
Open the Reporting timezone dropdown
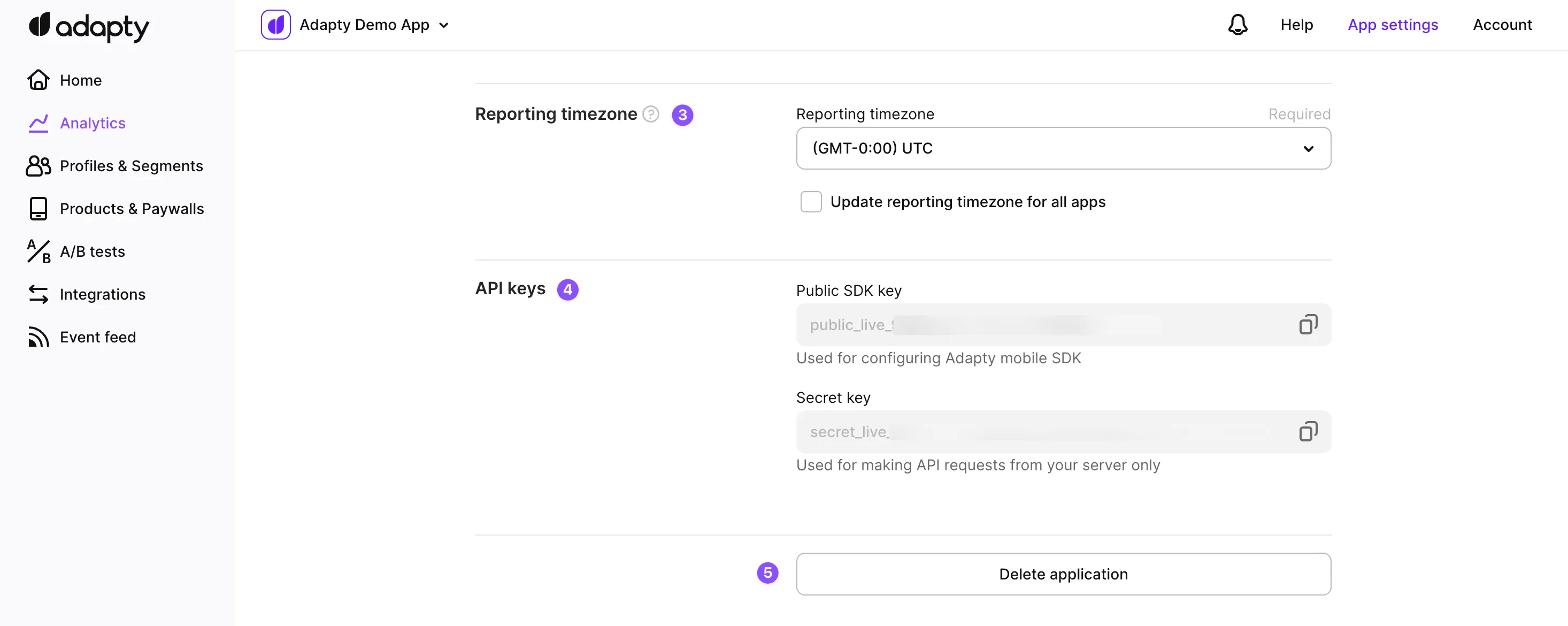tap(1063, 149)
